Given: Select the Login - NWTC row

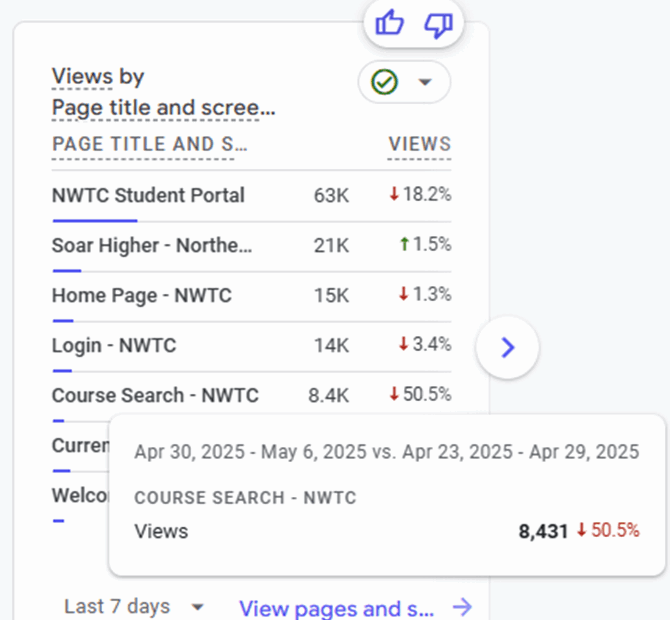Looking at the screenshot, I should tap(251, 346).
